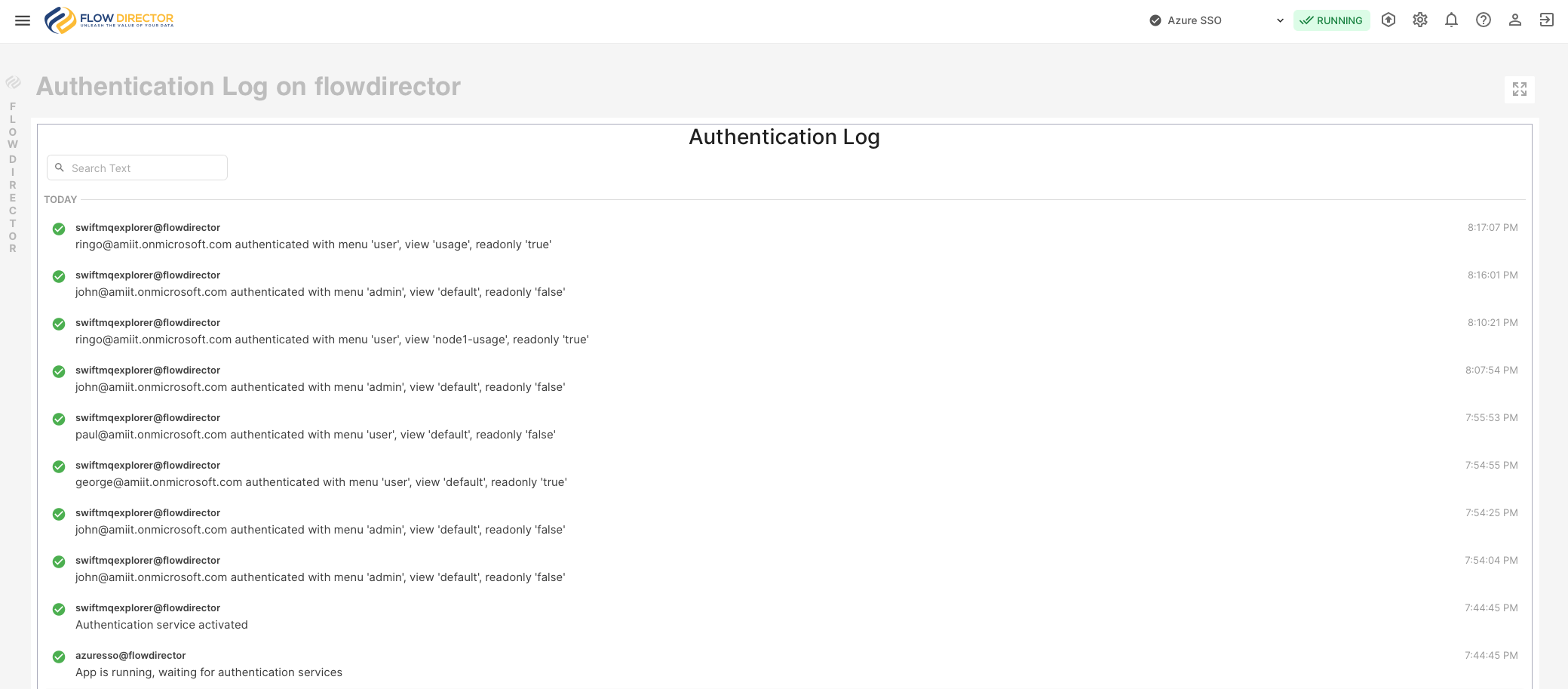
Task: Open the settings gear icon
Action: [x=1419, y=20]
